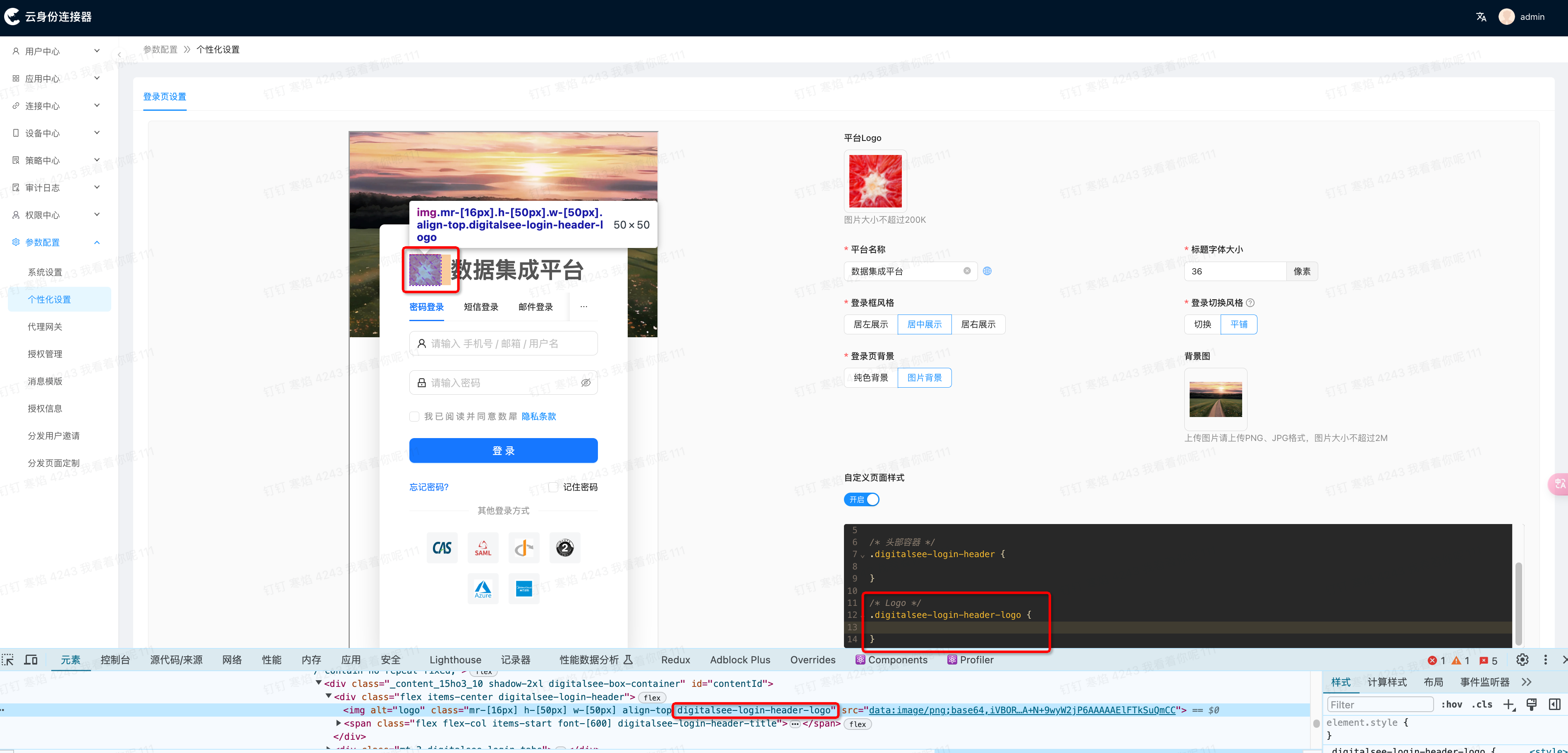Toggle .cls class editor button
Screen dimensions: 1568x753
coord(1482,704)
